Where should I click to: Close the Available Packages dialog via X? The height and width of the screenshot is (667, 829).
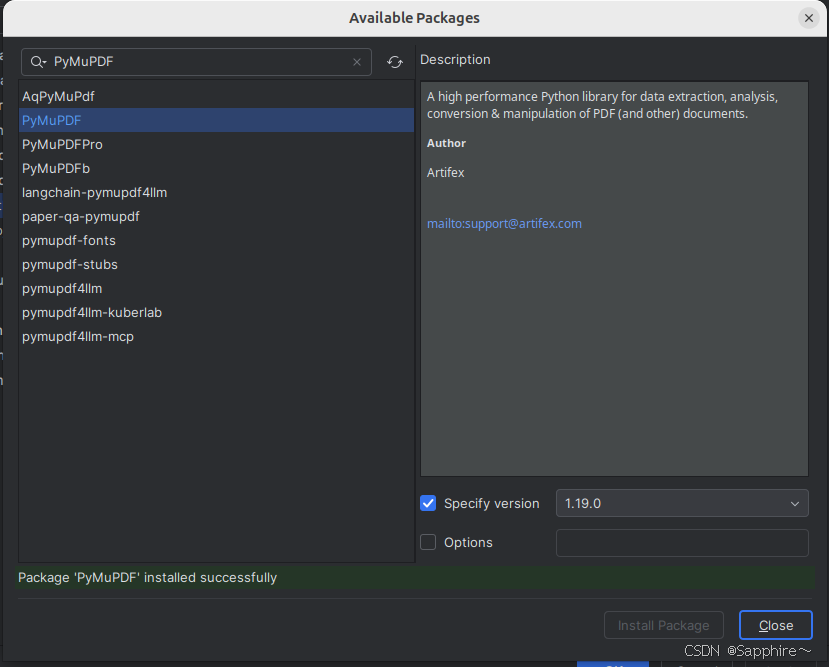pyautogui.click(x=808, y=18)
